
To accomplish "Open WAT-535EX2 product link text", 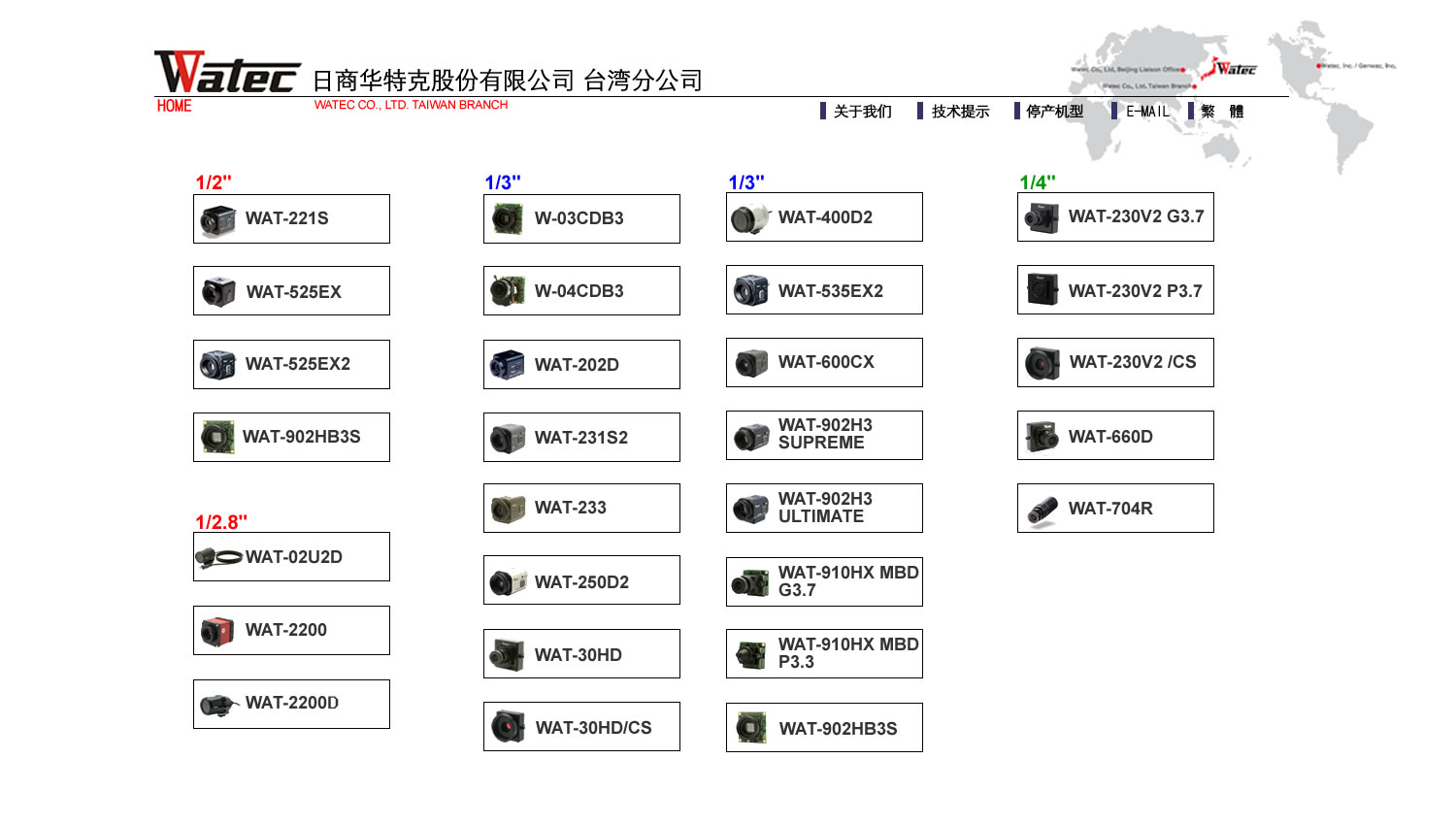I will [x=831, y=291].
